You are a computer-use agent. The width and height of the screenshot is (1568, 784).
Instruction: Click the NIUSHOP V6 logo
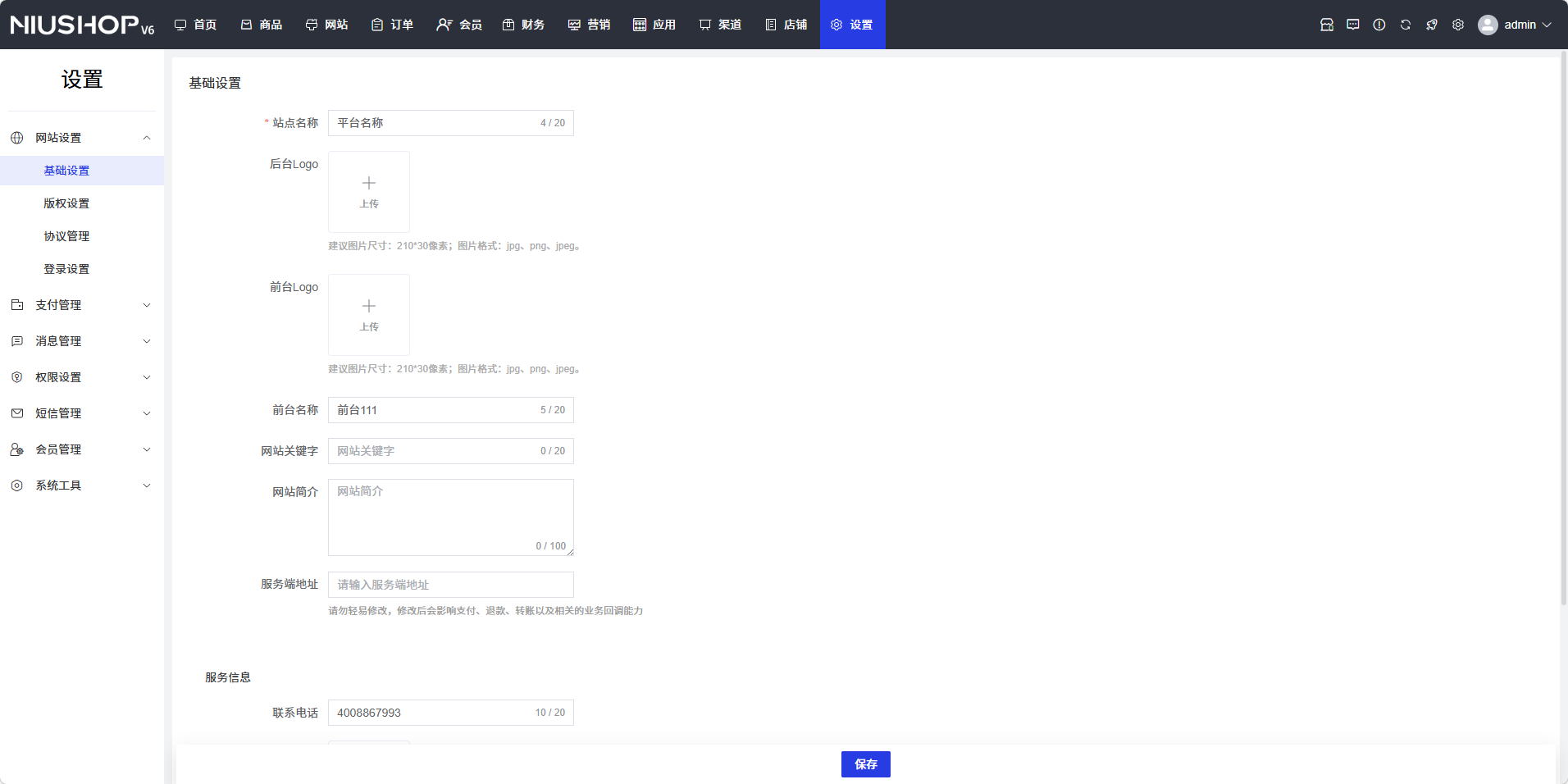click(x=82, y=25)
